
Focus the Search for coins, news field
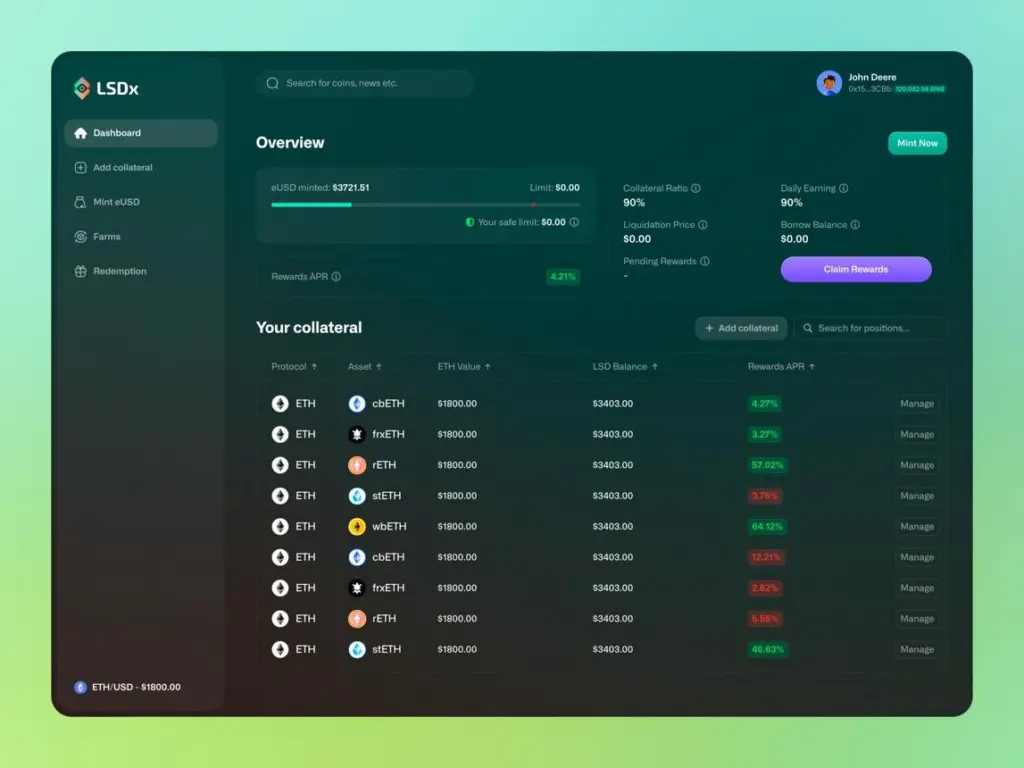(365, 83)
